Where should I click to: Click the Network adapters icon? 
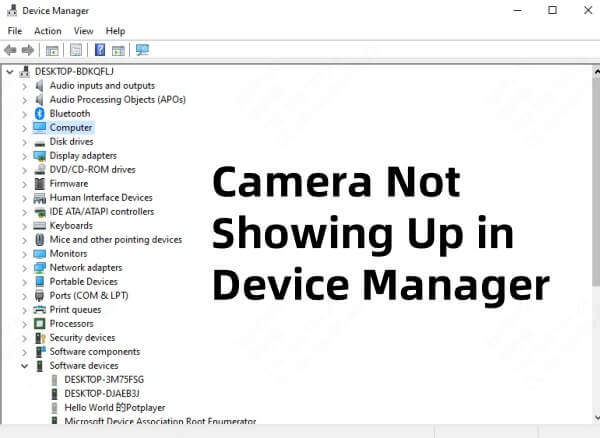pyautogui.click(x=39, y=268)
